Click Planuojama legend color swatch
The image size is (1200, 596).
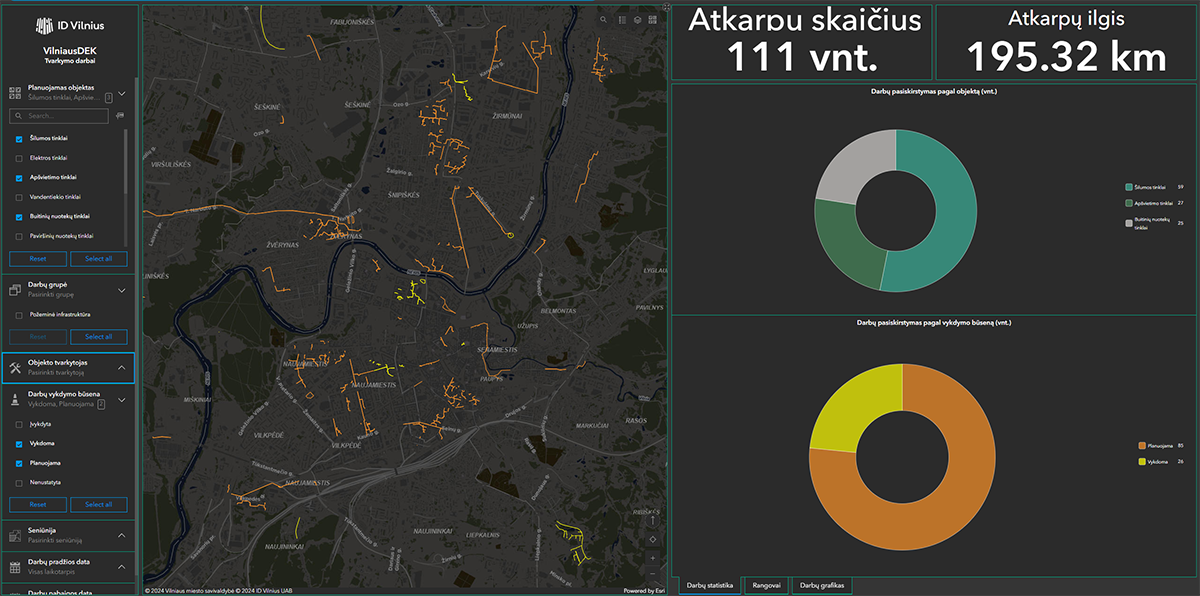(1142, 445)
